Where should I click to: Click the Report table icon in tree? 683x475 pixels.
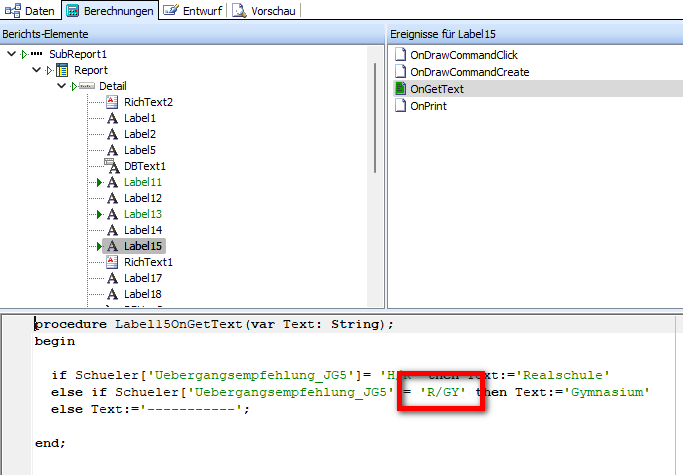tap(62, 70)
